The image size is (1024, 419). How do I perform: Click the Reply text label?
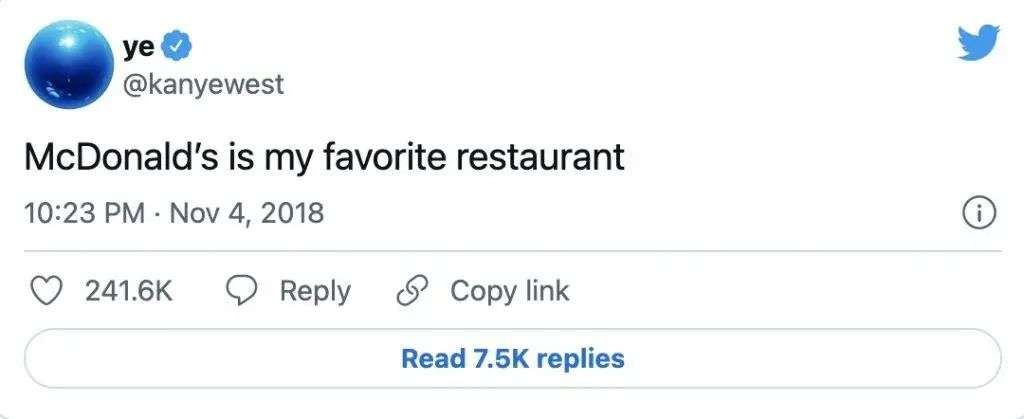point(314,291)
